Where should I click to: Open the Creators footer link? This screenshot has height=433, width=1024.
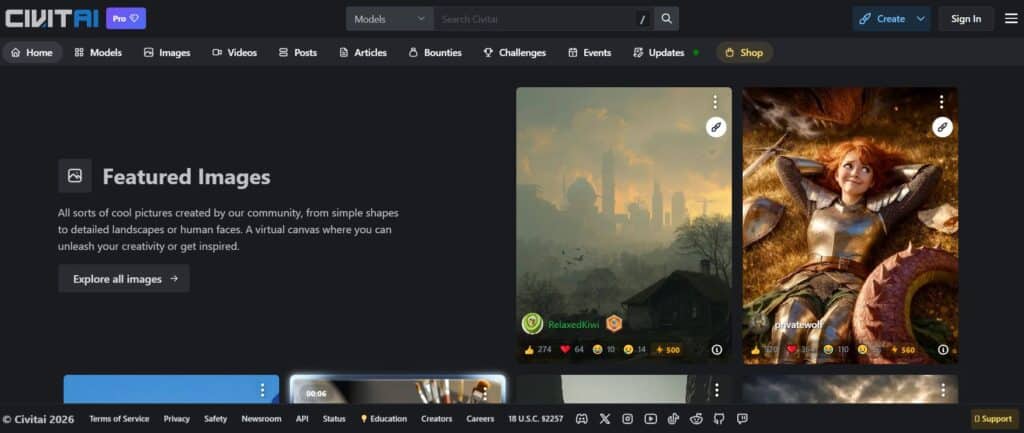(x=436, y=419)
